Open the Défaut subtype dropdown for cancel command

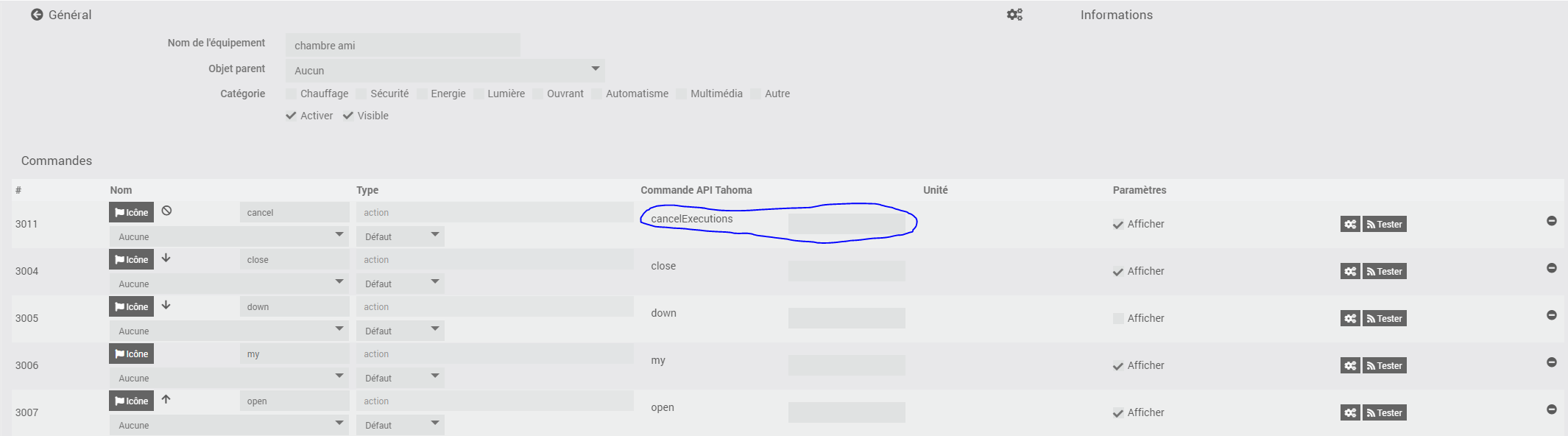tap(400, 236)
